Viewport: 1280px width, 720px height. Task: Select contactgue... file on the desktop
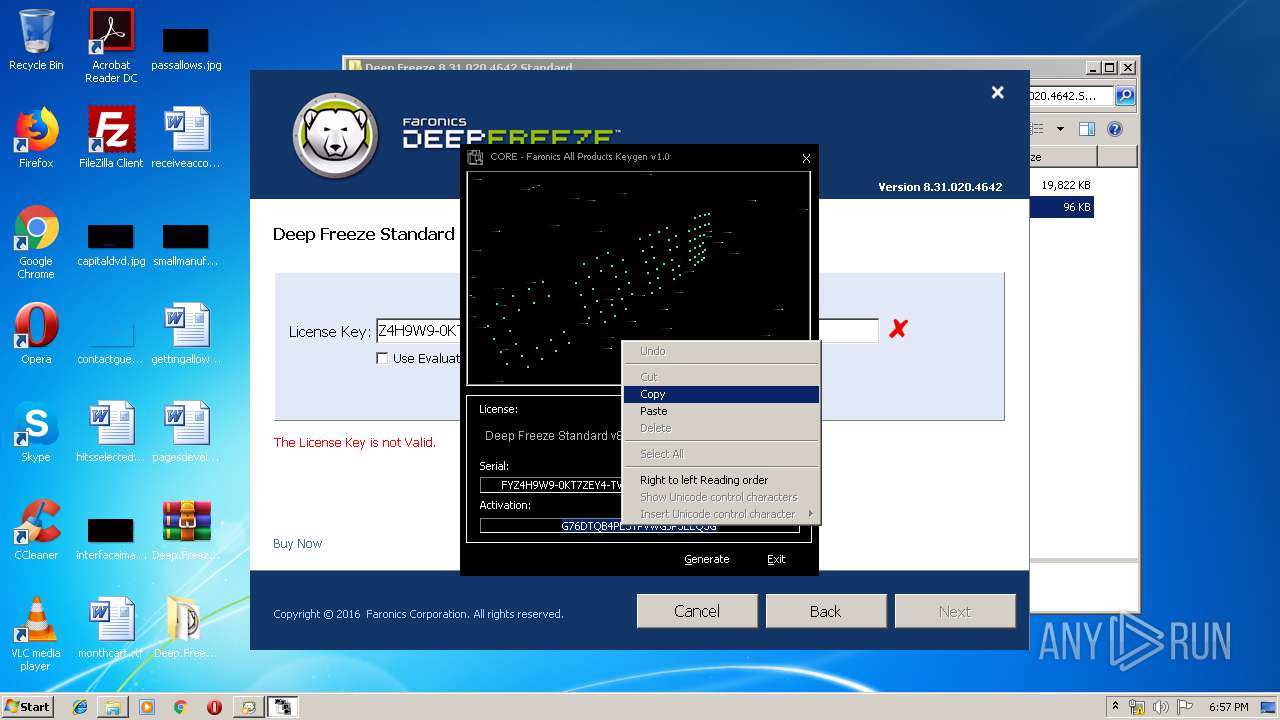click(111, 342)
